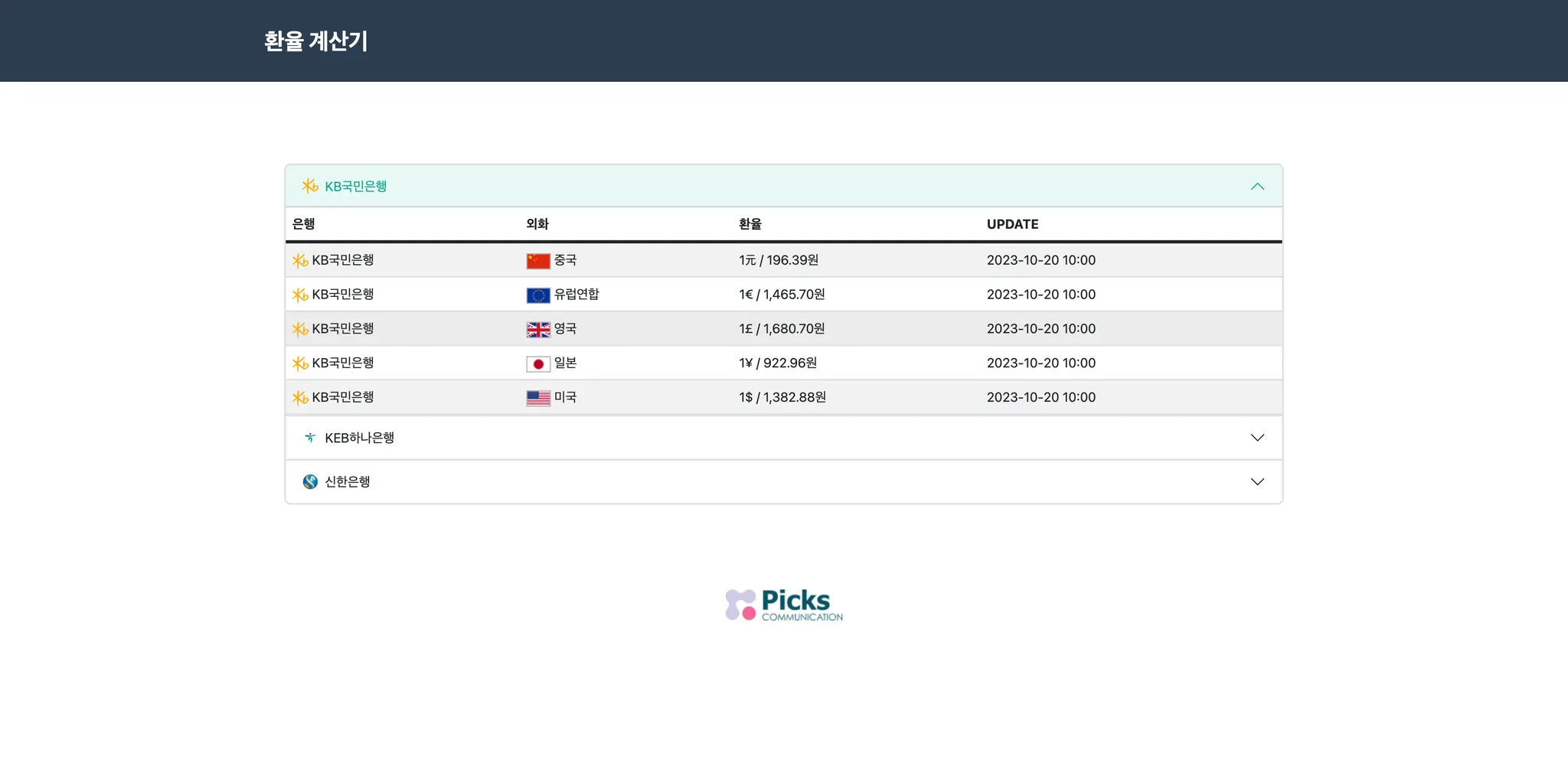This screenshot has height=766, width=1568.
Task: Click KB국민은행 bank name in 미국 row
Action: point(343,397)
